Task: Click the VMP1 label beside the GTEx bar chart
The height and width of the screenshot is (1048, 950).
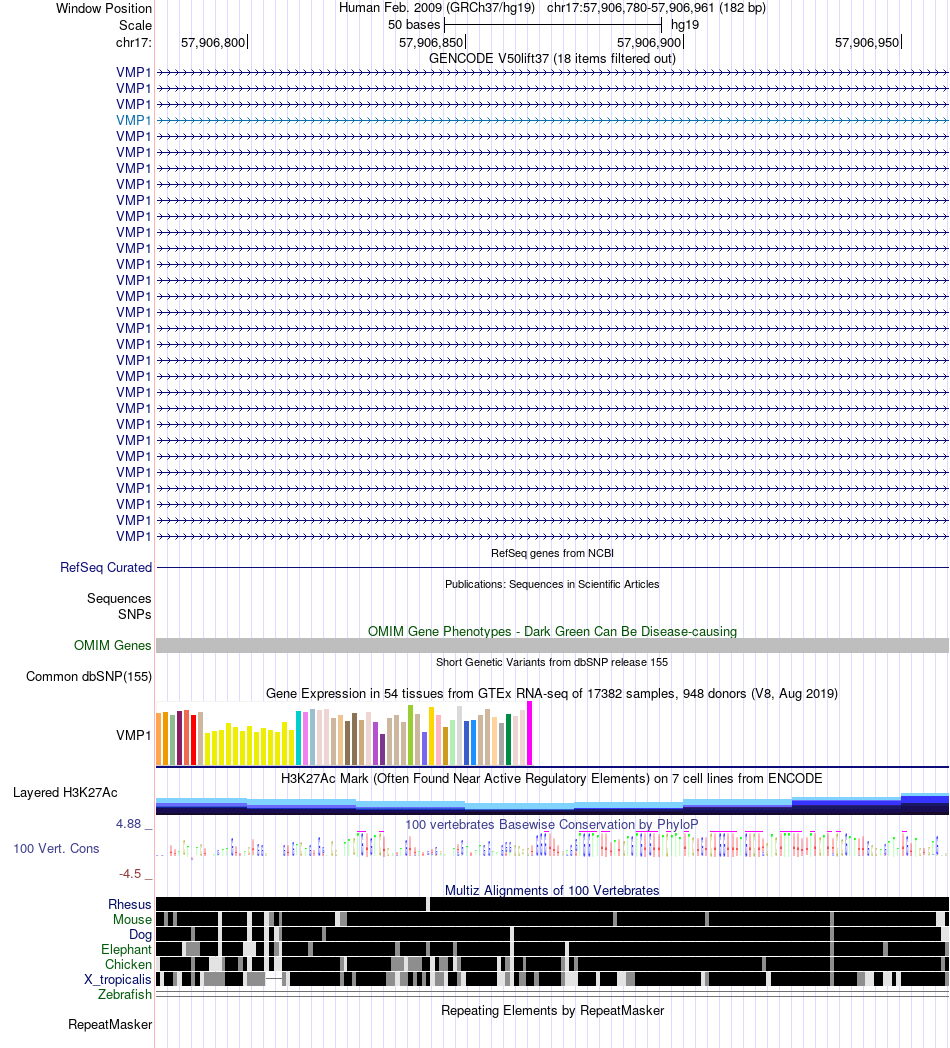Action: tap(134, 735)
